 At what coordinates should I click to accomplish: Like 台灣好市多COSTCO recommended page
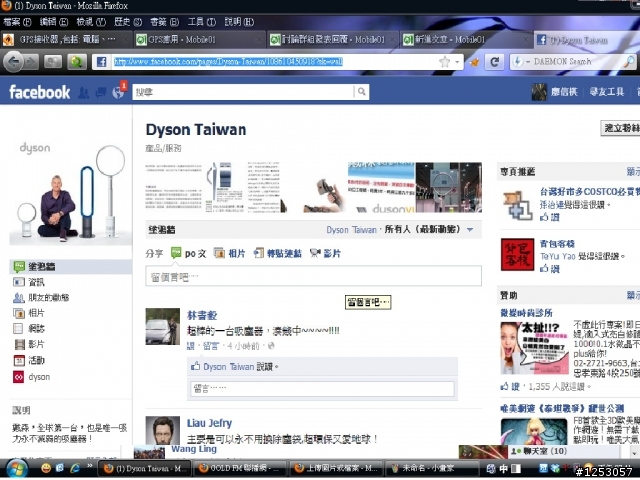point(549,218)
